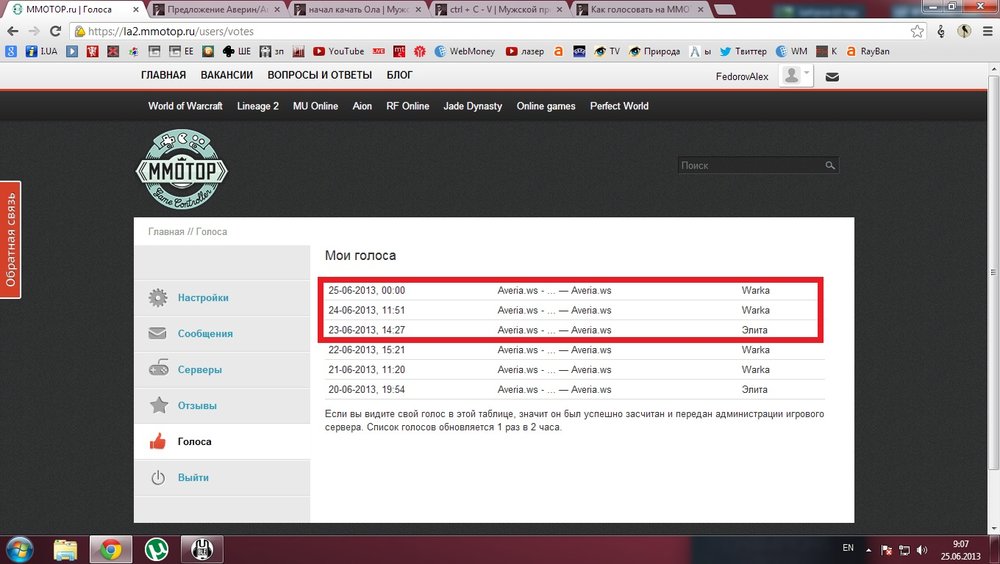The image size is (1000, 564).
Task: Click the Обратная связь feedback button
Action: click(x=10, y=240)
